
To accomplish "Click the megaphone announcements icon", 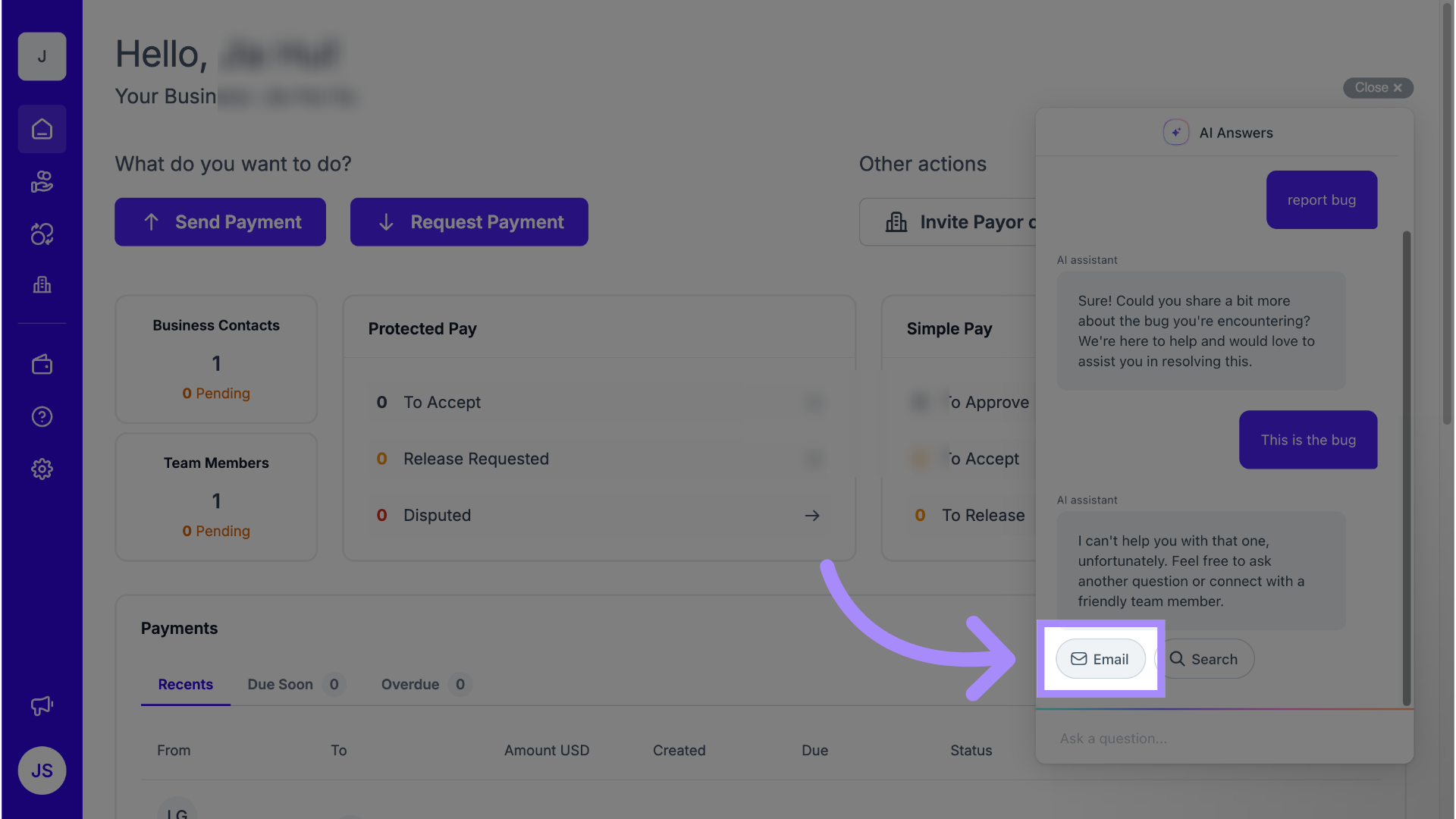I will coord(42,705).
